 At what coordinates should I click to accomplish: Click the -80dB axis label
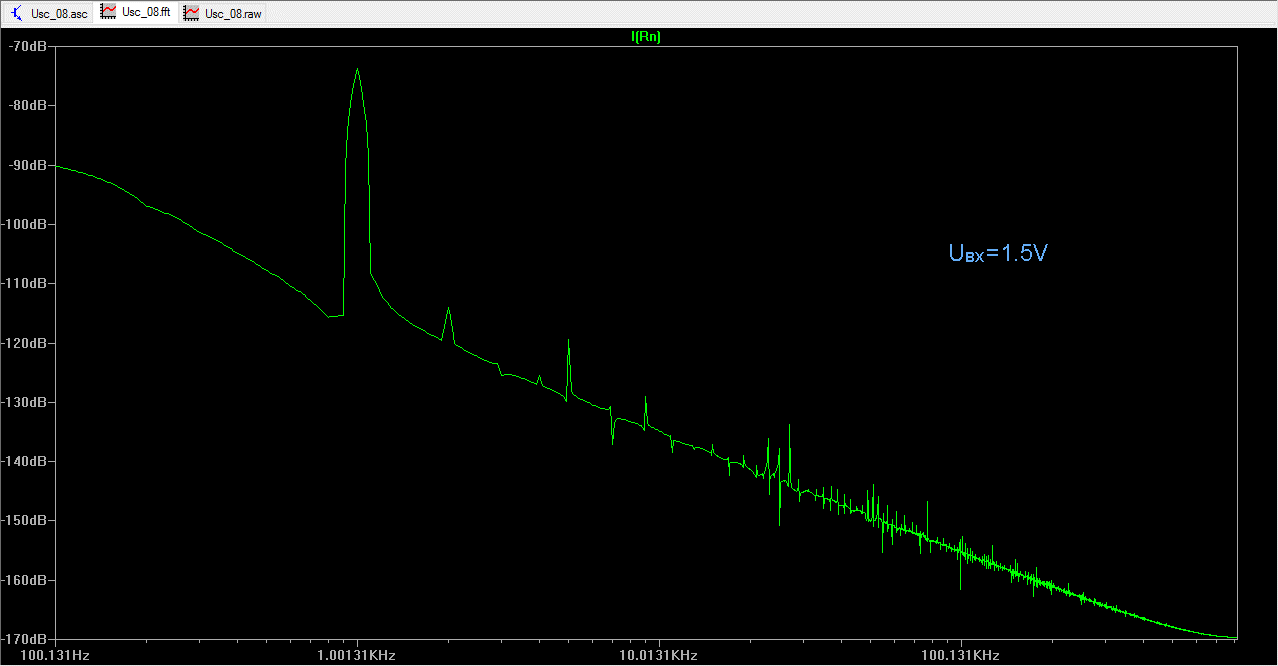pos(27,105)
